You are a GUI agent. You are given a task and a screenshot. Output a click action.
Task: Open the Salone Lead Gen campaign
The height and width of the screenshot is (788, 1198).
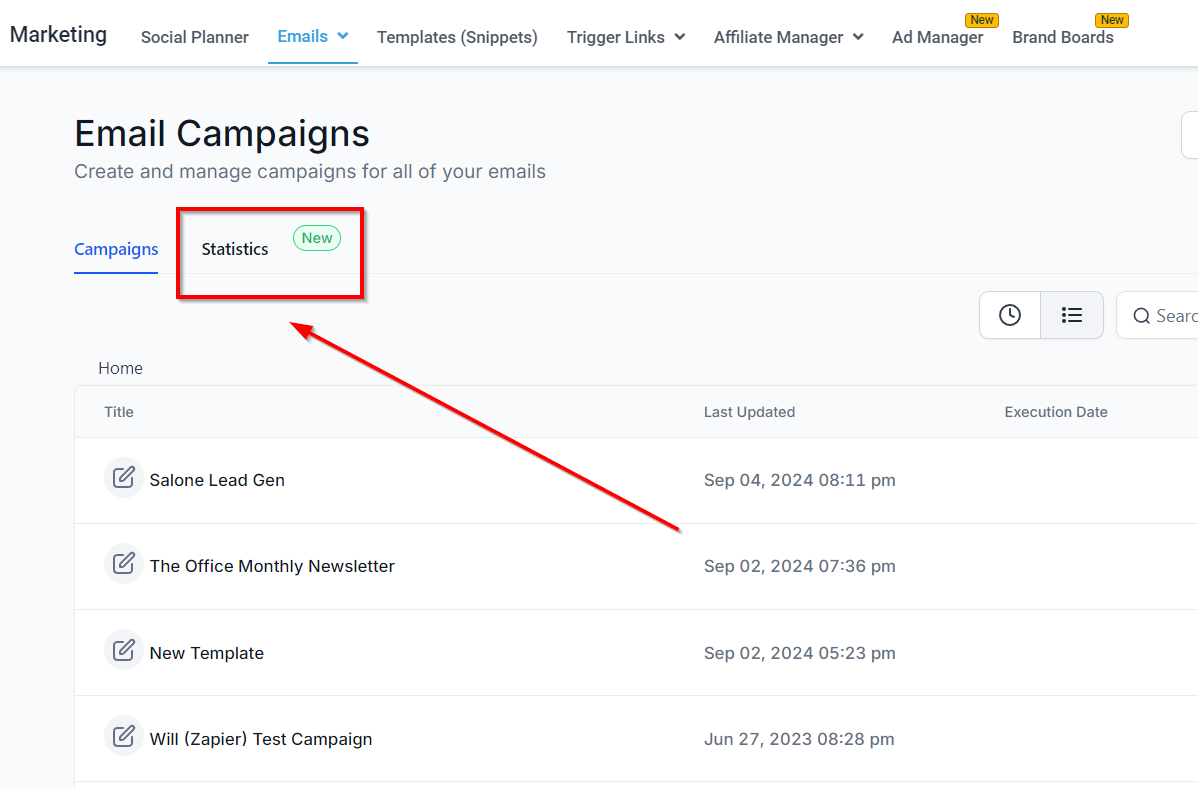217,480
